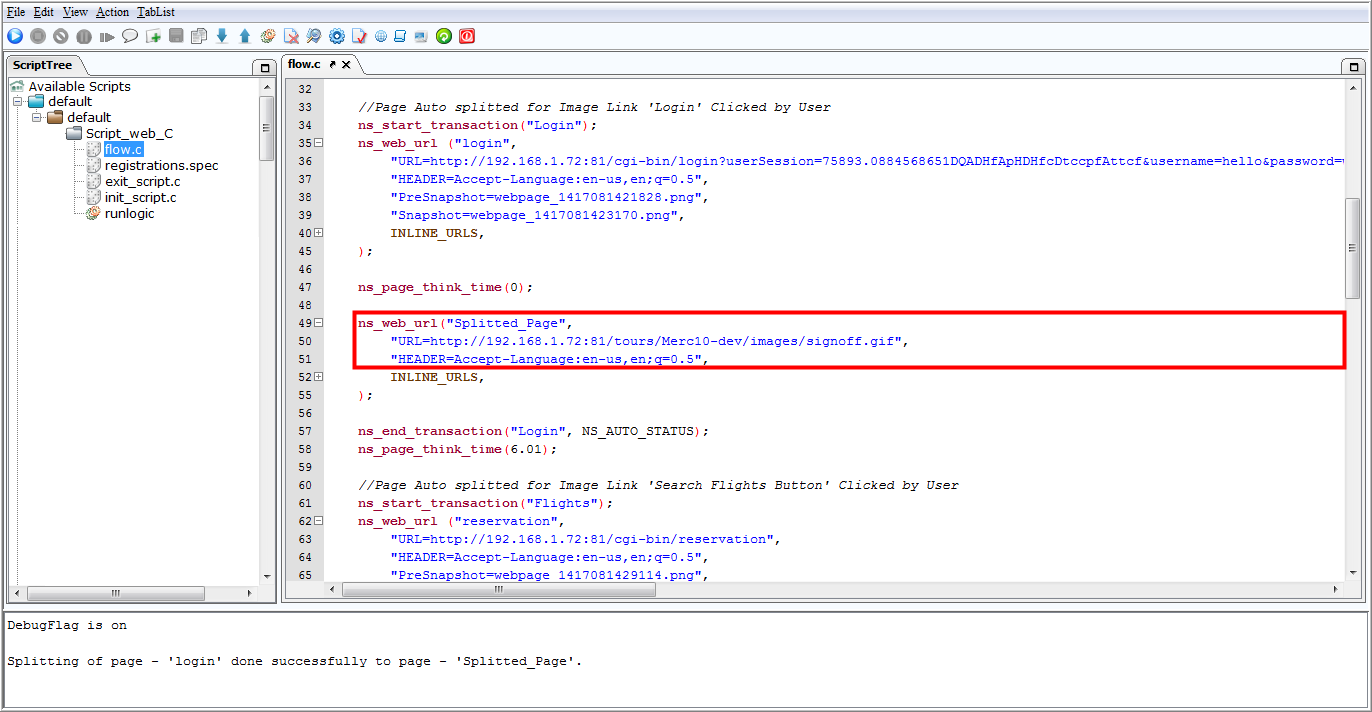
Task: Click the copy pages icon in toolbar
Action: click(x=199, y=36)
